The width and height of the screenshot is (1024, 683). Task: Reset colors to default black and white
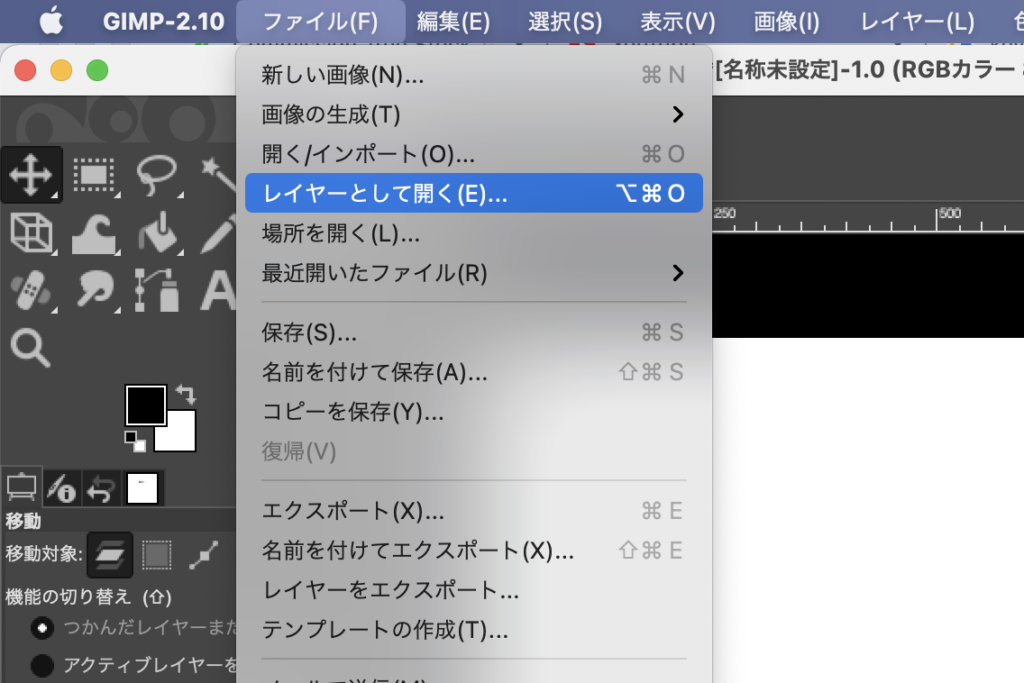(135, 442)
